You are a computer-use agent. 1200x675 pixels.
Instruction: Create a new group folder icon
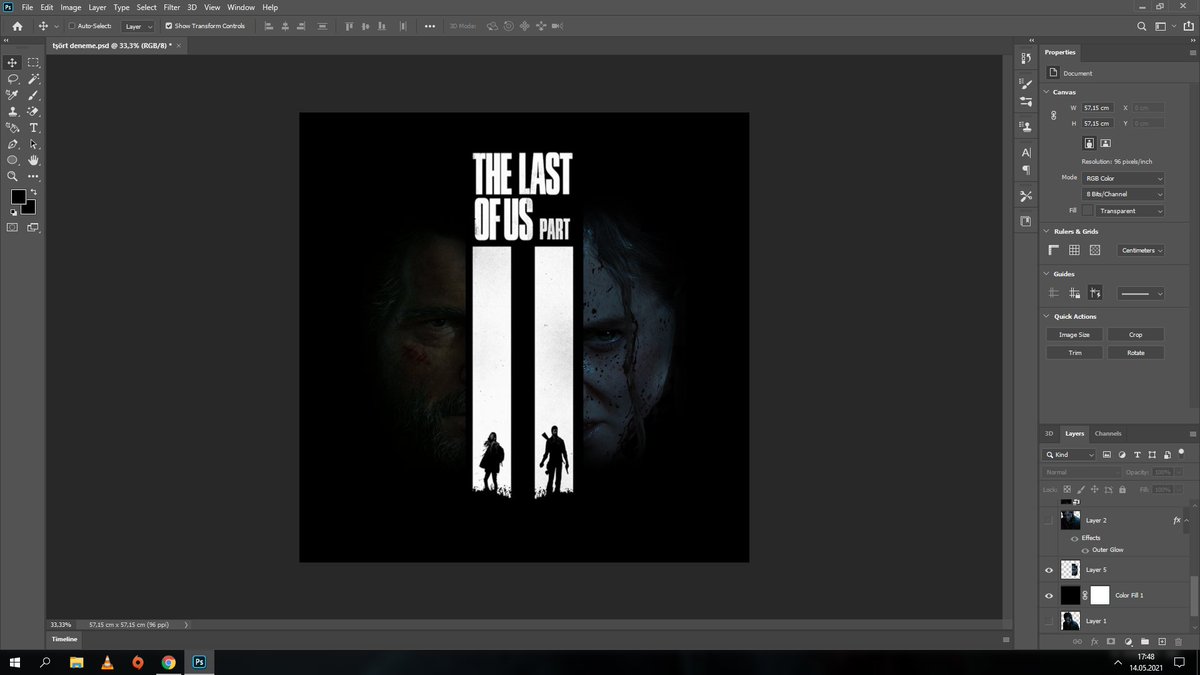click(1145, 641)
